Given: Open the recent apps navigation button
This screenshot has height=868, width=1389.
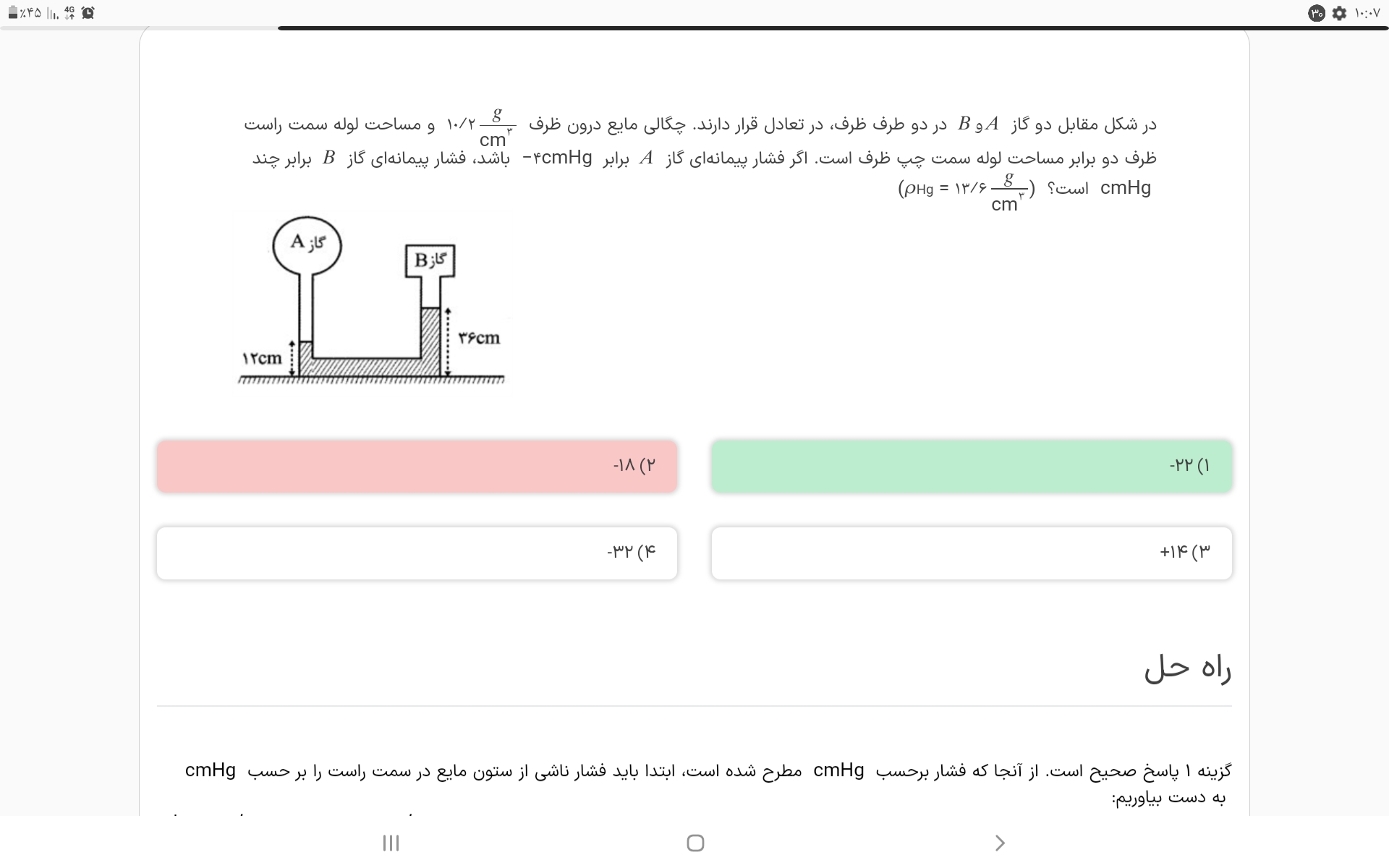Looking at the screenshot, I should coord(391,843).
